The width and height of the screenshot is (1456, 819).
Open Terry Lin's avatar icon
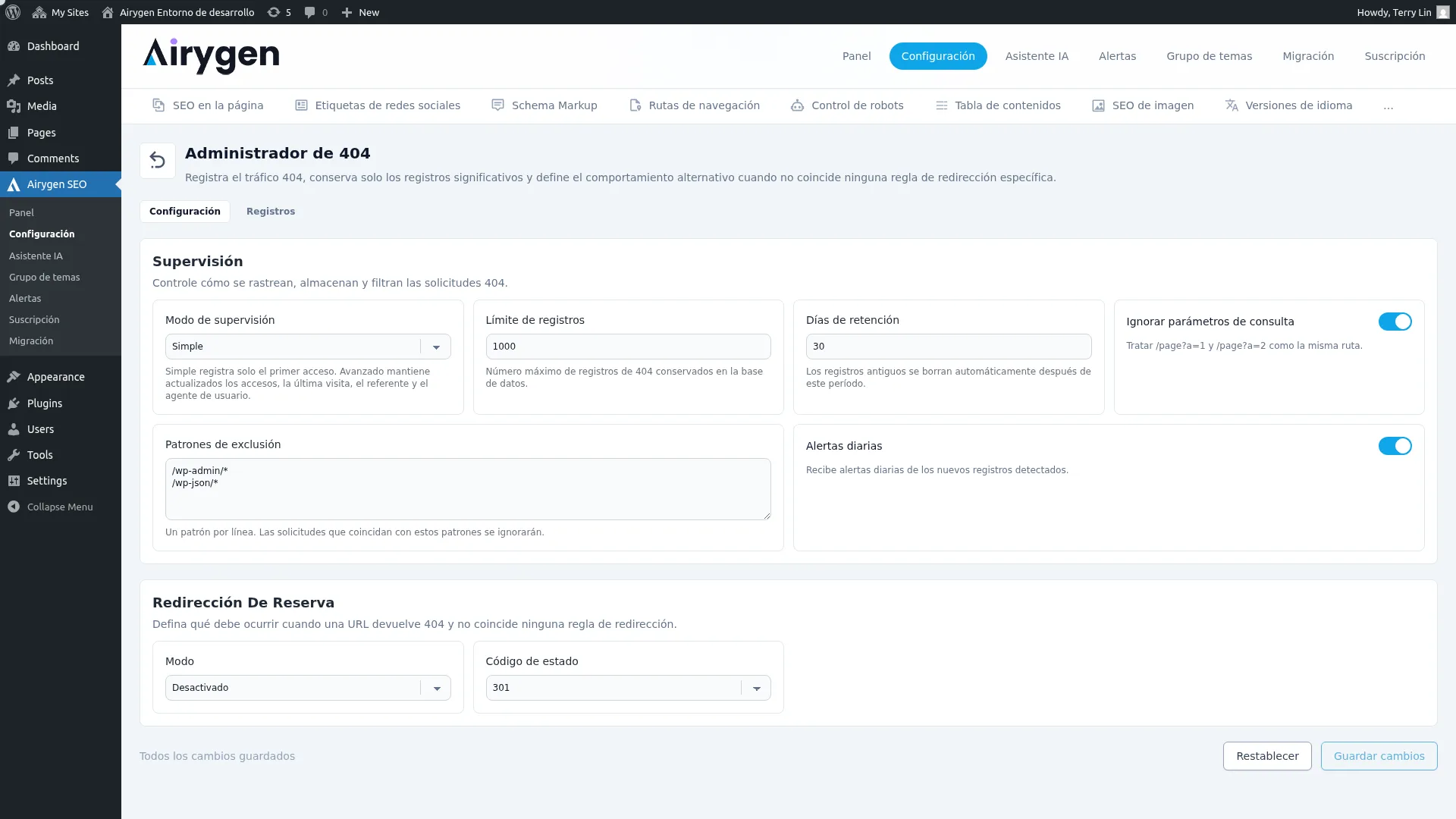point(1443,12)
